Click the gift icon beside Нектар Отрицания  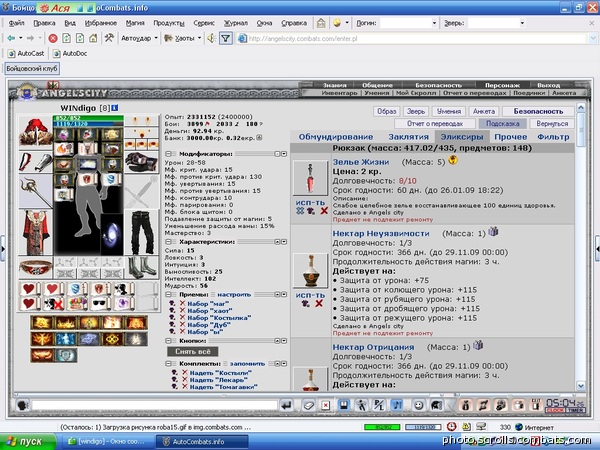click(478, 345)
